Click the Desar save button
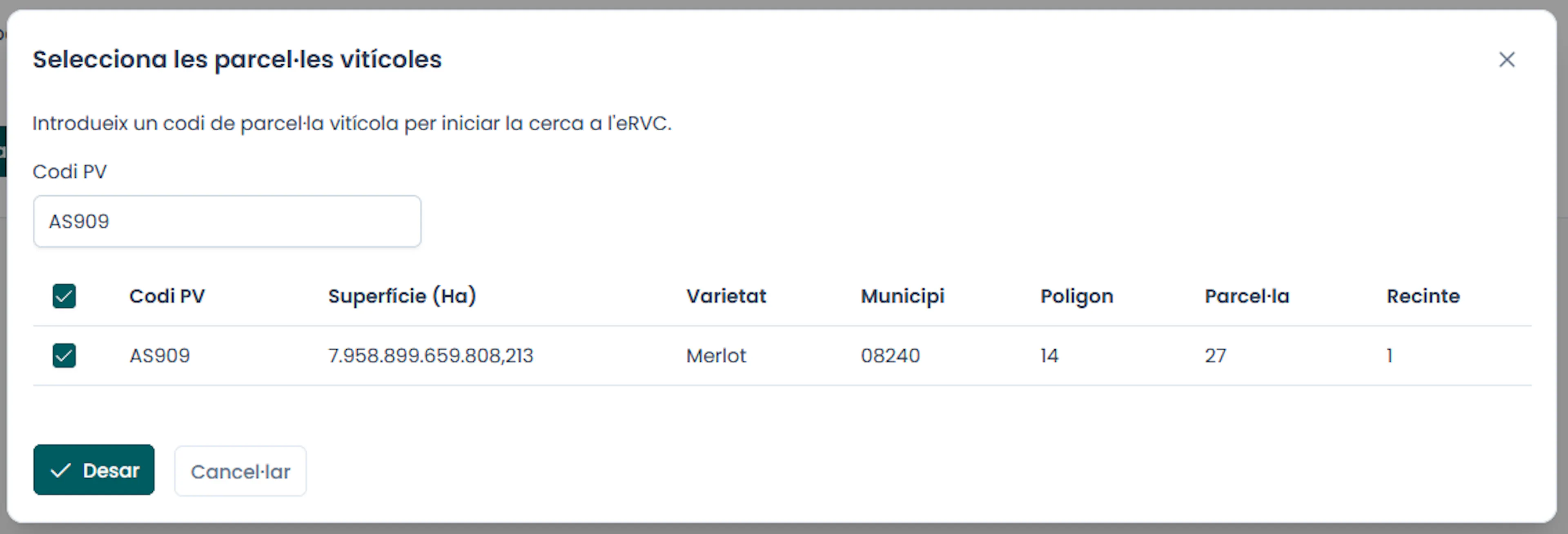 click(x=94, y=470)
